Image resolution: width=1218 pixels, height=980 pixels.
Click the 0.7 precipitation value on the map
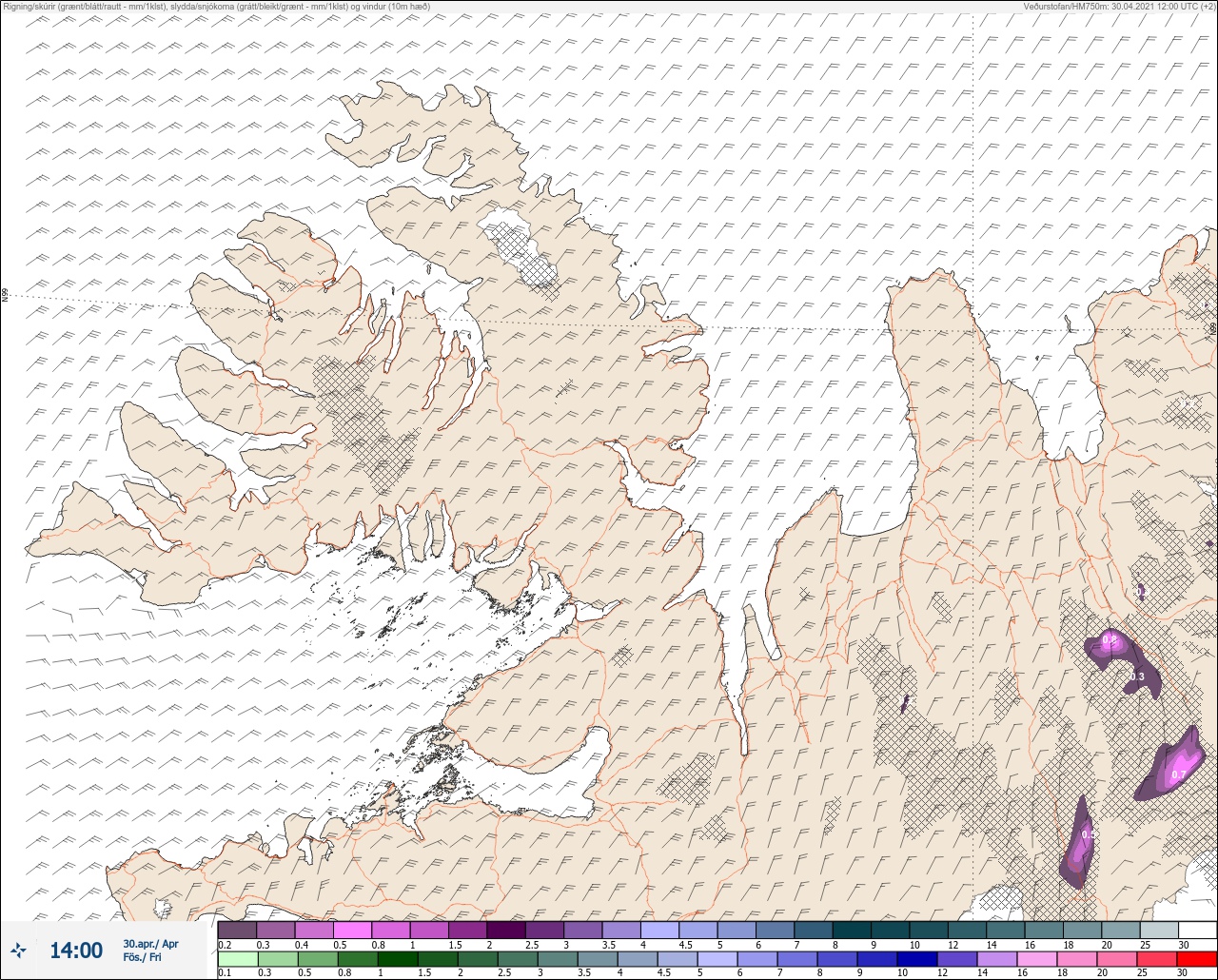1178,775
